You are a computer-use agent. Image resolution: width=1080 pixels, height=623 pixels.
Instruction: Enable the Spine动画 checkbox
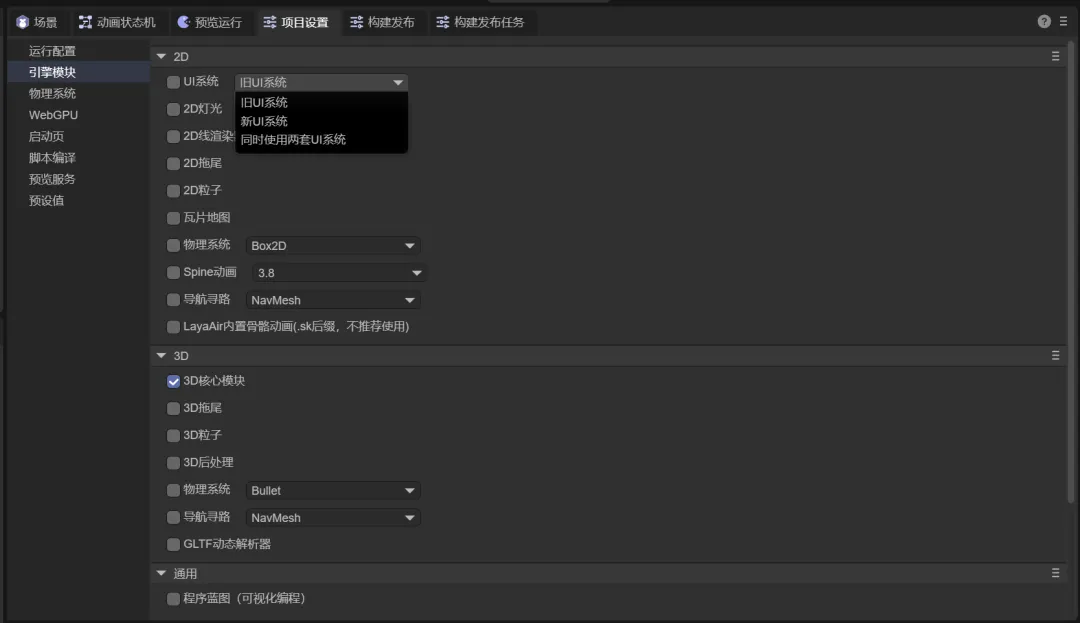pos(174,273)
